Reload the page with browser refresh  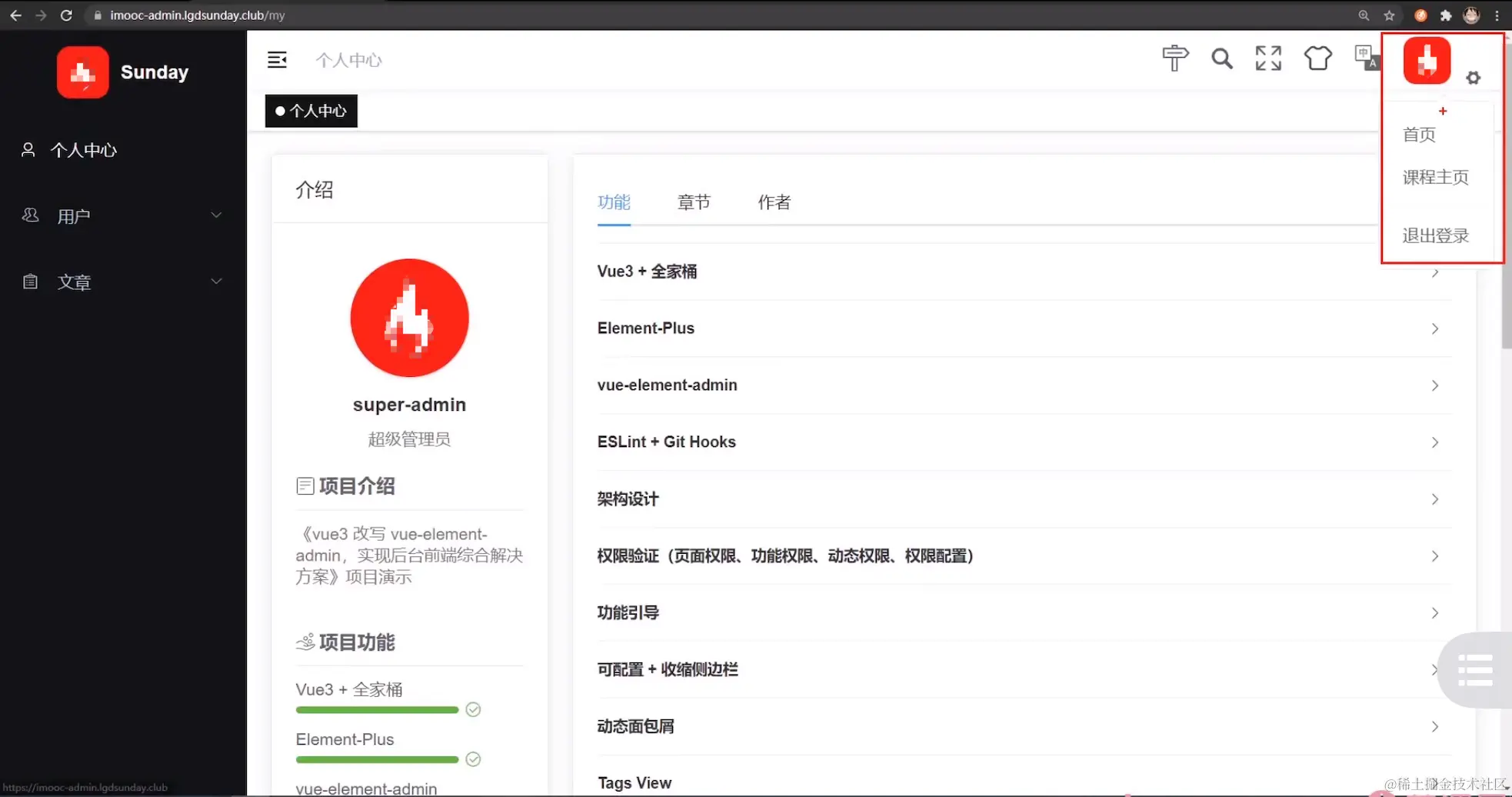click(66, 15)
